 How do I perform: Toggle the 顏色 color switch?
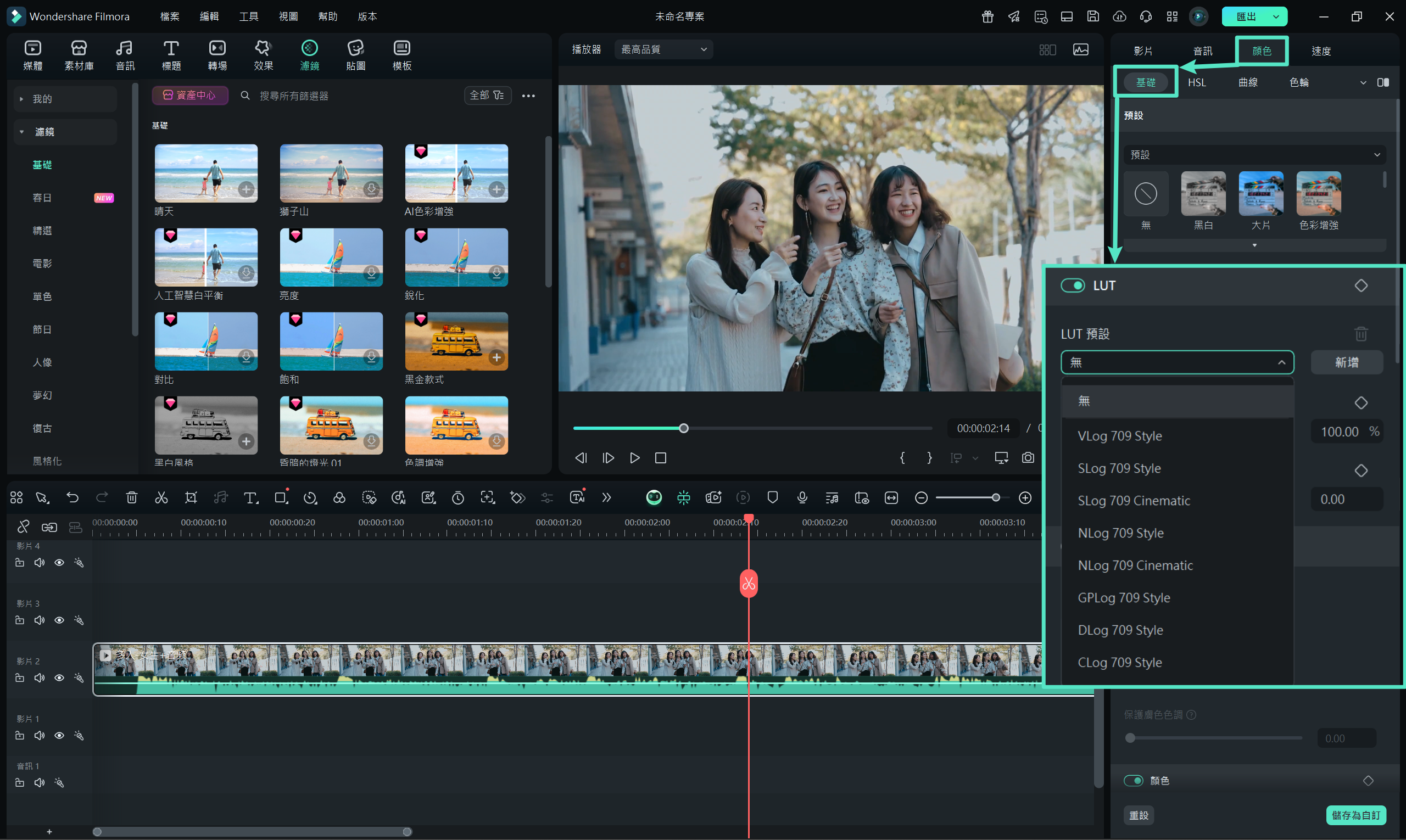[x=1133, y=781]
